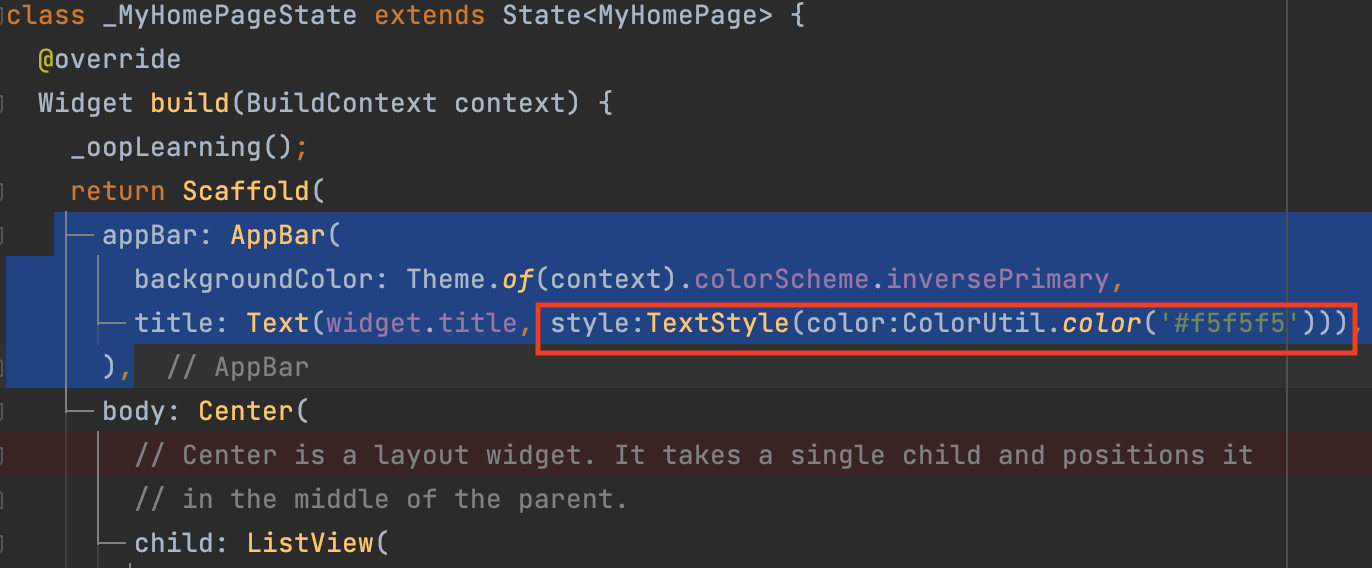The height and width of the screenshot is (568, 1372).
Task: Collapse the Widget build method fold marker
Action: click(3, 103)
